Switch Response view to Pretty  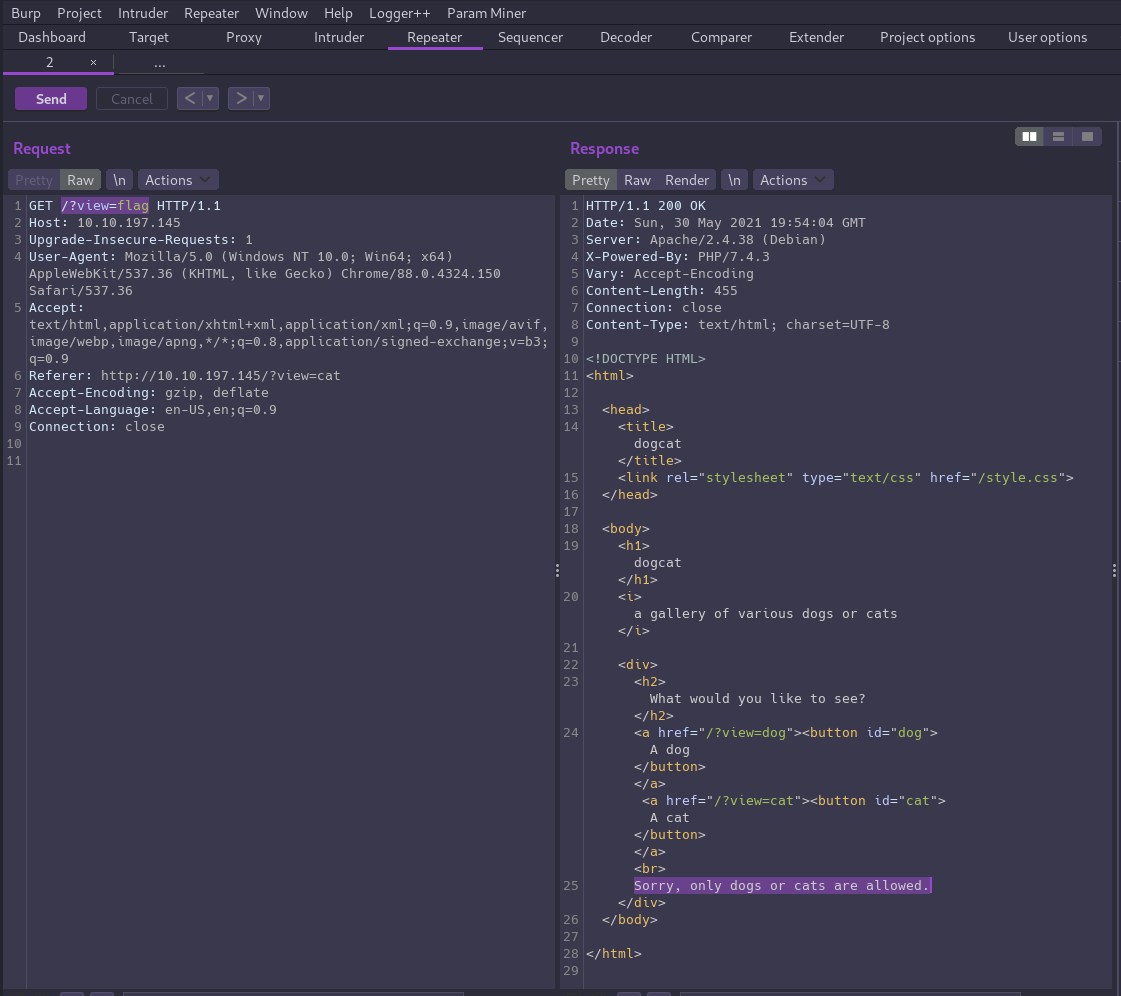click(x=591, y=180)
